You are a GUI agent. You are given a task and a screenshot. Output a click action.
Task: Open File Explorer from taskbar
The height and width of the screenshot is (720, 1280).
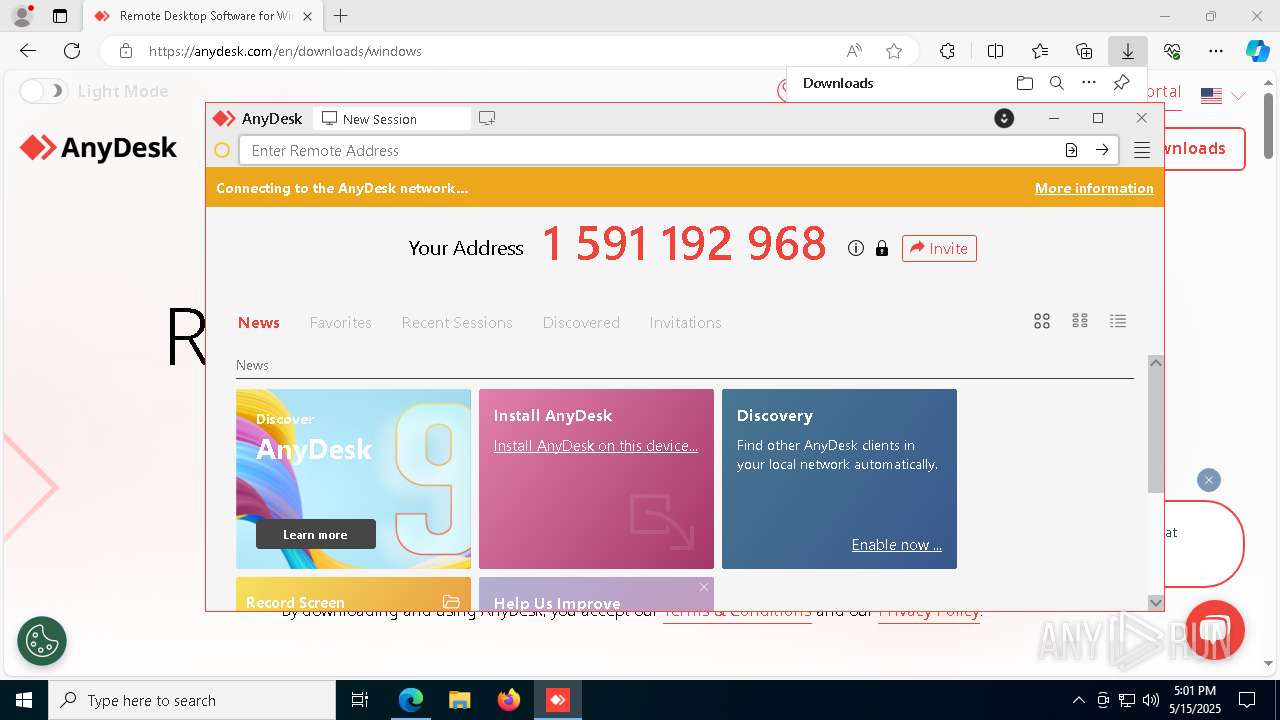click(x=459, y=700)
